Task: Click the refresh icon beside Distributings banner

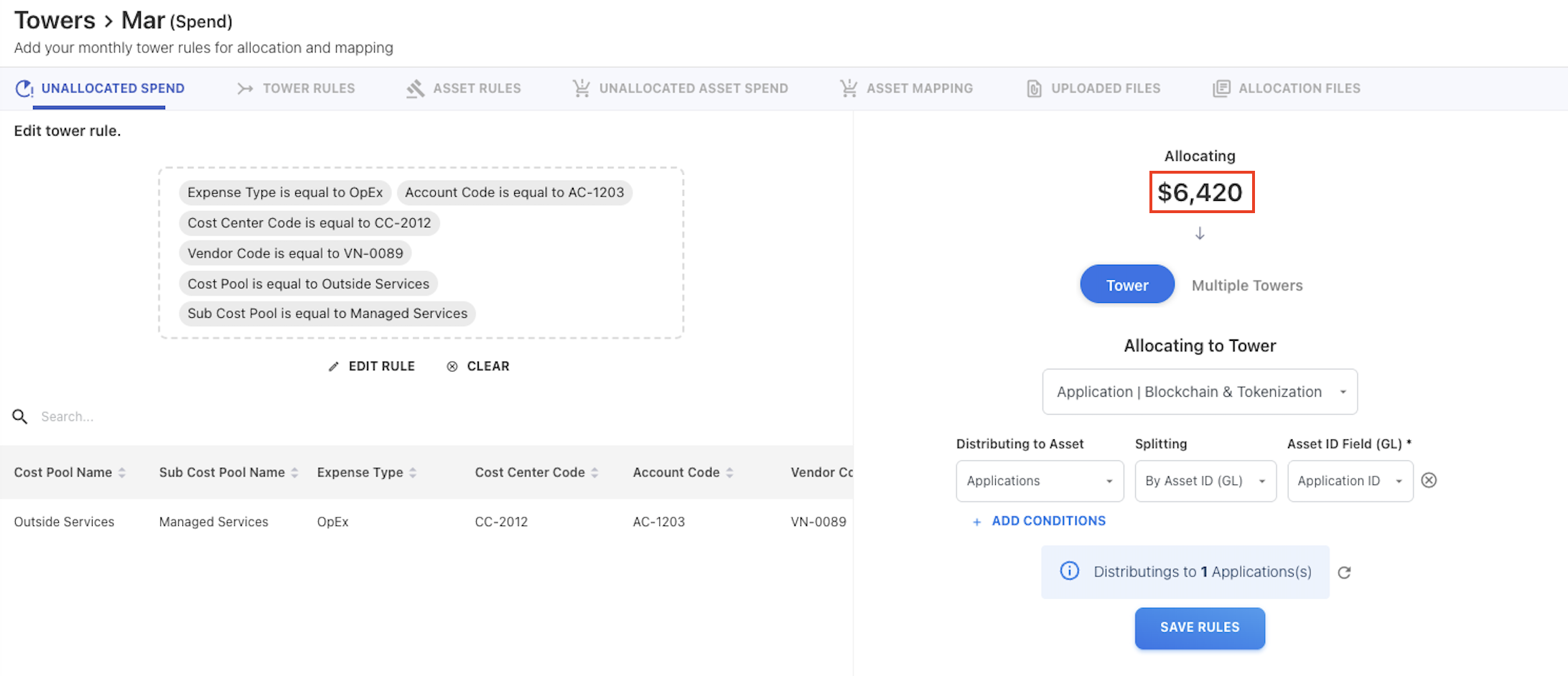Action: (1345, 572)
